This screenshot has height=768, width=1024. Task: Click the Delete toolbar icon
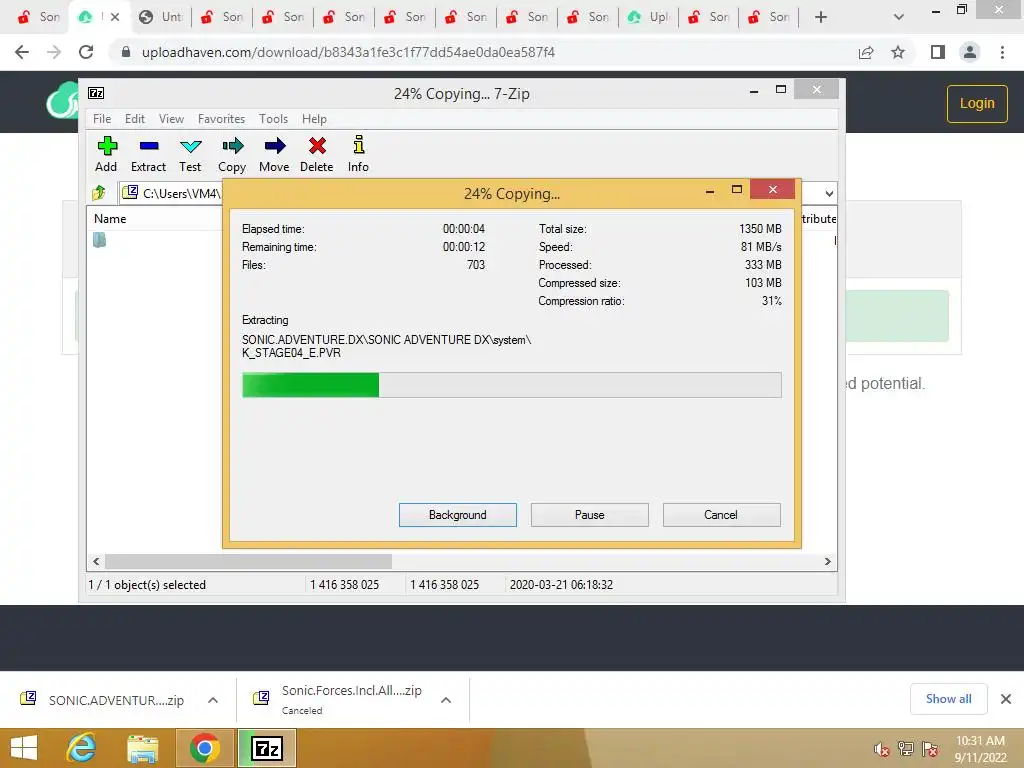point(317,154)
